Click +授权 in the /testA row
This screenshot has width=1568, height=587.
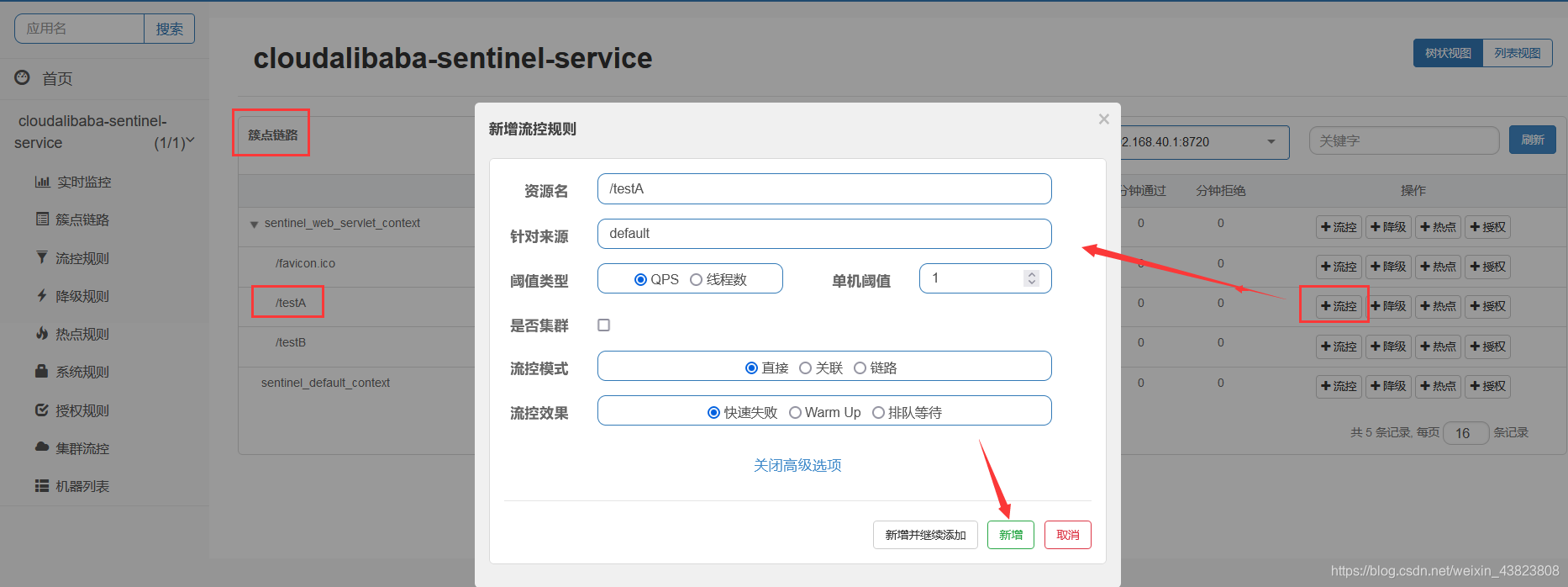[x=1488, y=306]
